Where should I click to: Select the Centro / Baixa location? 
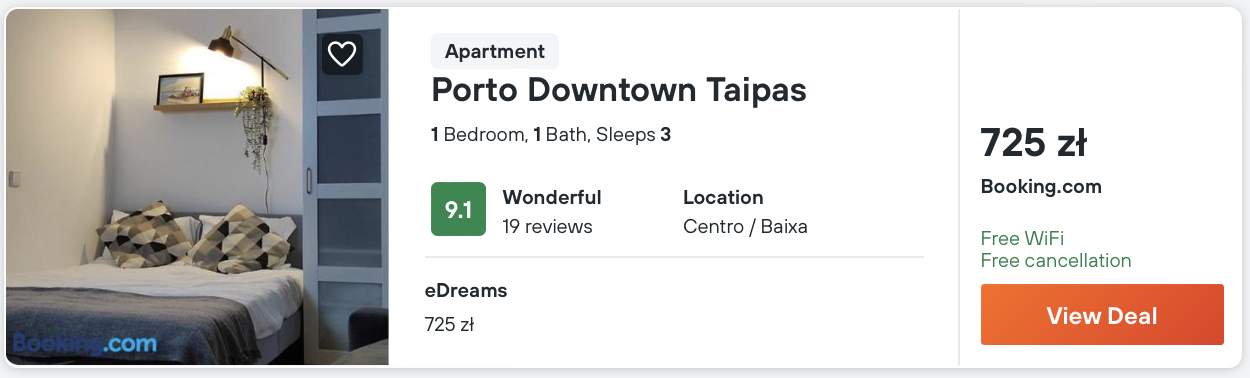click(745, 227)
